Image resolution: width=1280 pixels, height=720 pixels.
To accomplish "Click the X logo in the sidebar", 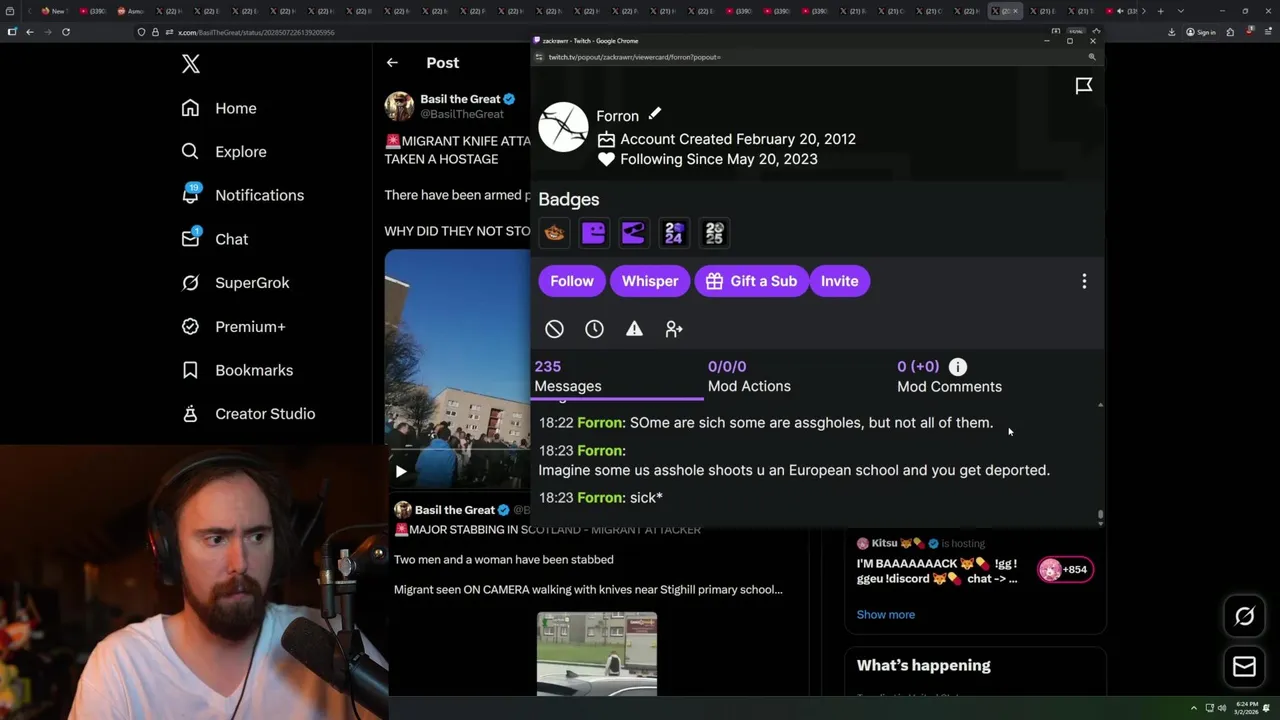I will 190,64.
